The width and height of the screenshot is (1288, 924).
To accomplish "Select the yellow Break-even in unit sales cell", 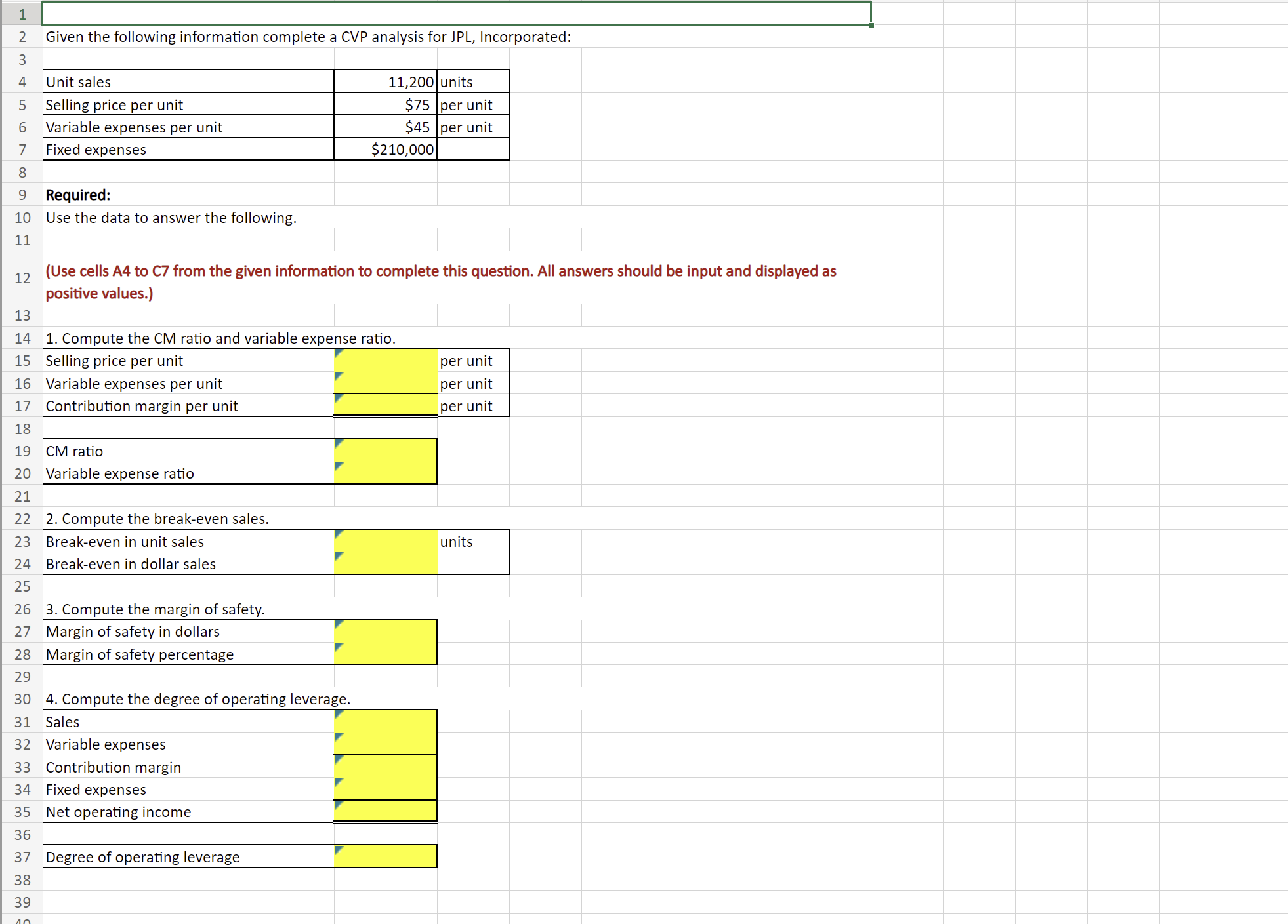I will (x=385, y=541).
